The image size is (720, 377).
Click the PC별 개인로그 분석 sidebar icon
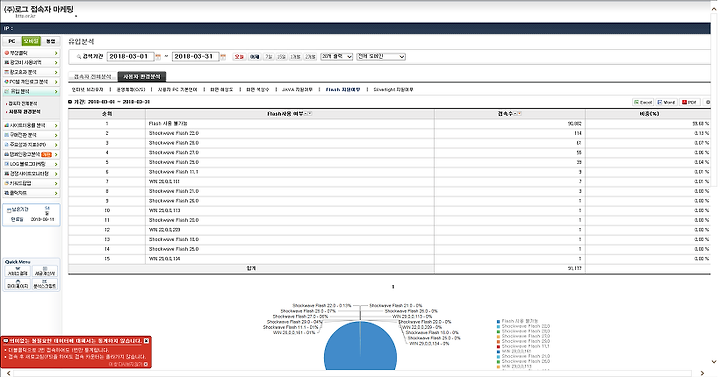(x=6, y=82)
